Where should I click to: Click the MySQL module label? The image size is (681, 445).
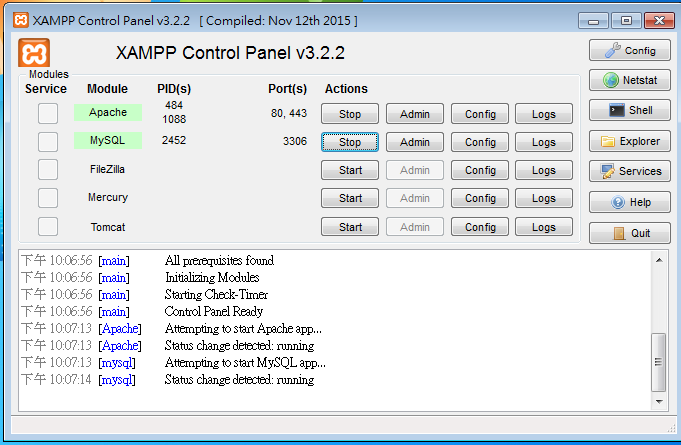tap(108, 140)
